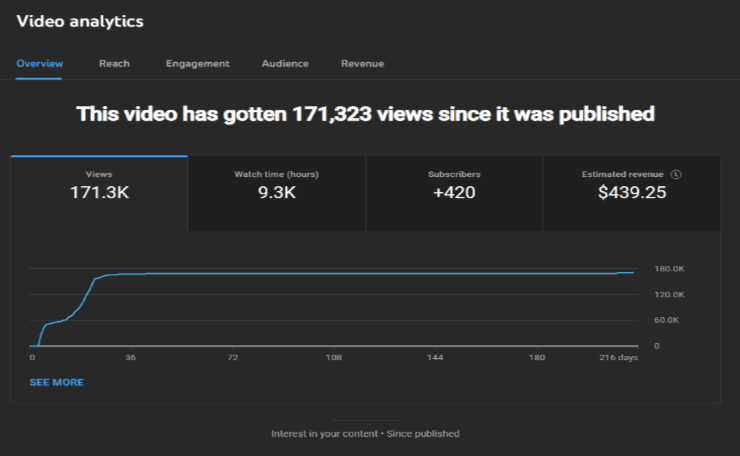
Task: Open the Overview tab
Action: click(x=40, y=64)
